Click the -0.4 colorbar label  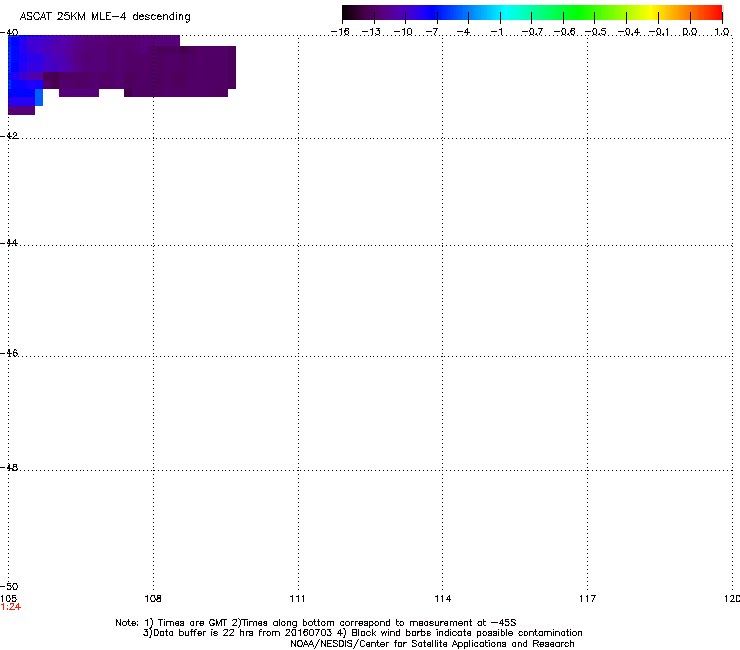[x=628, y=32]
